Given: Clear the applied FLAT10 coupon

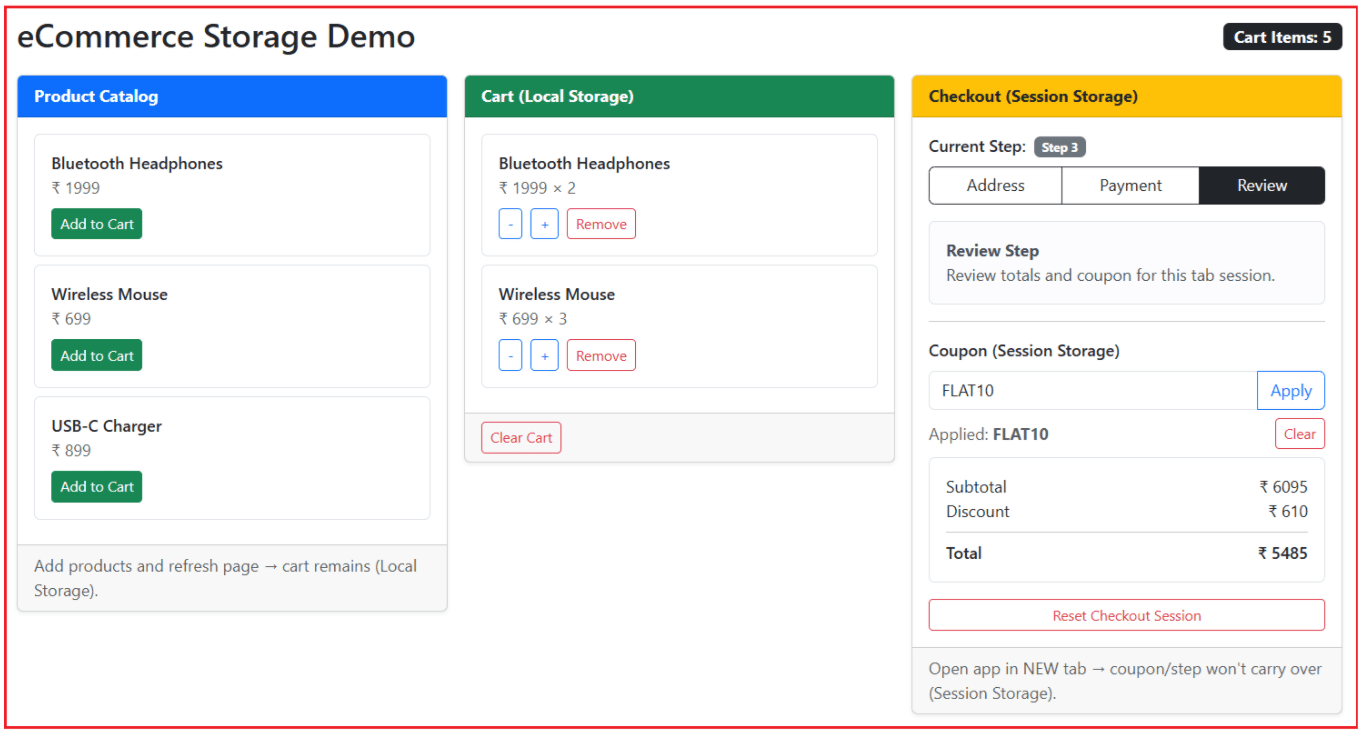Looking at the screenshot, I should 1299,434.
